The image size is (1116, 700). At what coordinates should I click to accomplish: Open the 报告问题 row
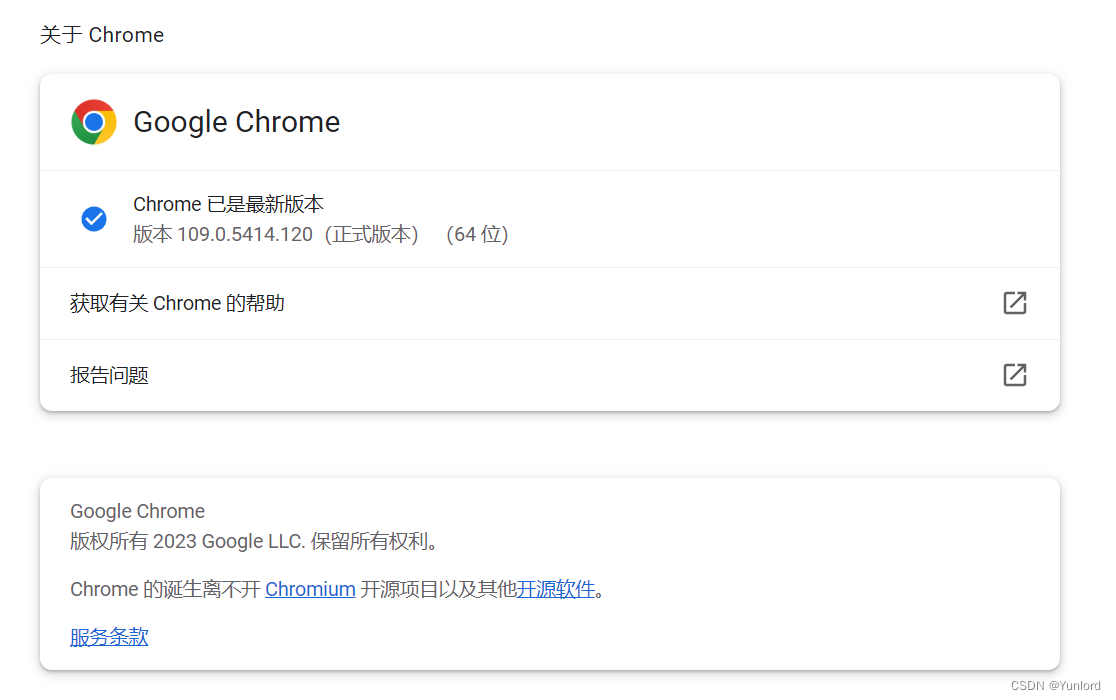click(110, 375)
